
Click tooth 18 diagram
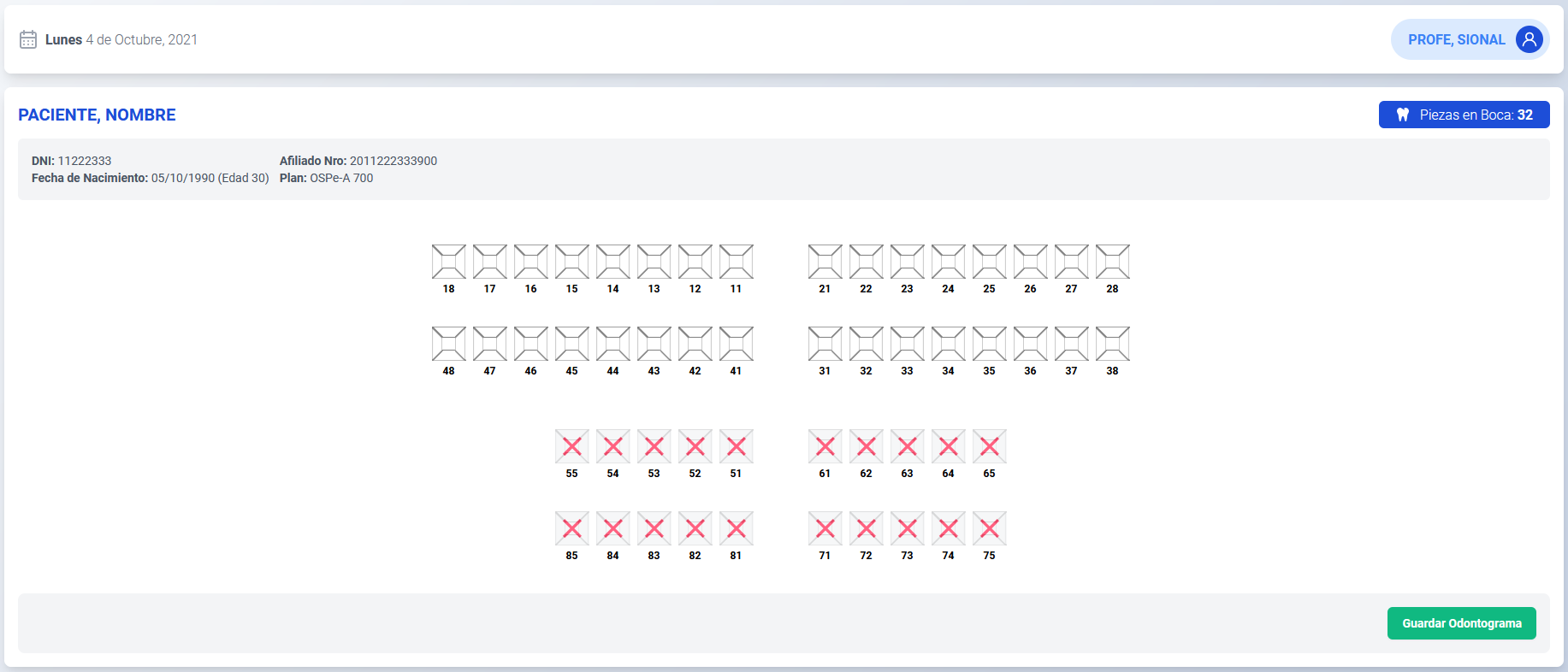click(449, 262)
